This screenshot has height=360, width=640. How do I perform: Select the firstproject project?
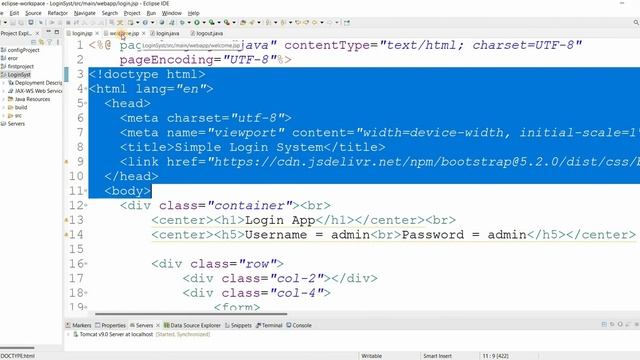coord(20,66)
